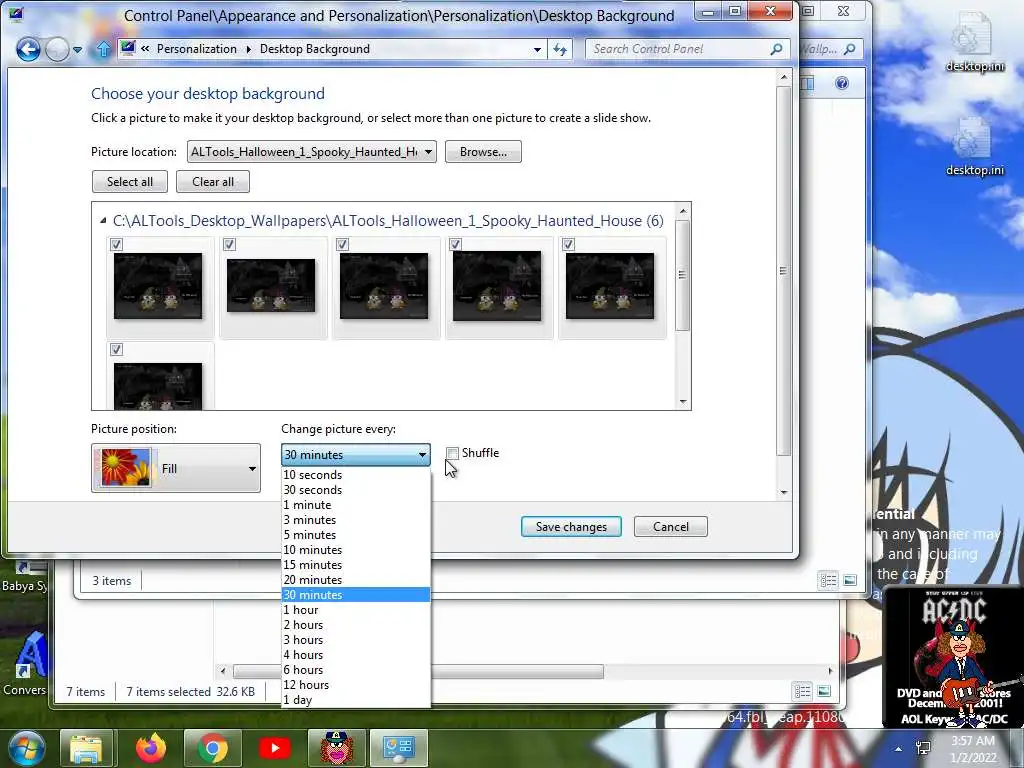Choose 6 hours from the interval list
This screenshot has width=1024, height=768.
[x=356, y=670]
